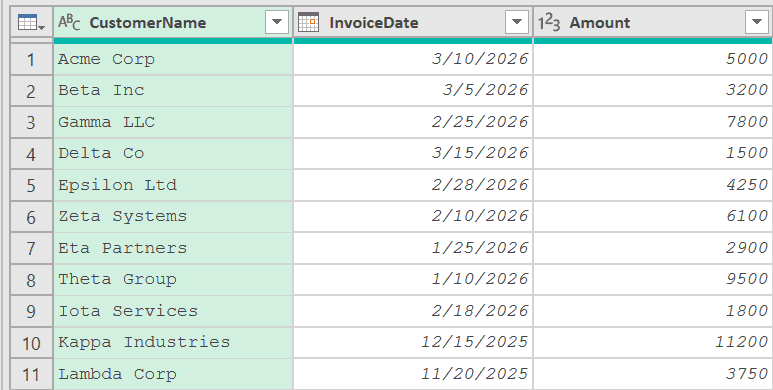Click the 1/25/2026 date cell

click(x=413, y=248)
